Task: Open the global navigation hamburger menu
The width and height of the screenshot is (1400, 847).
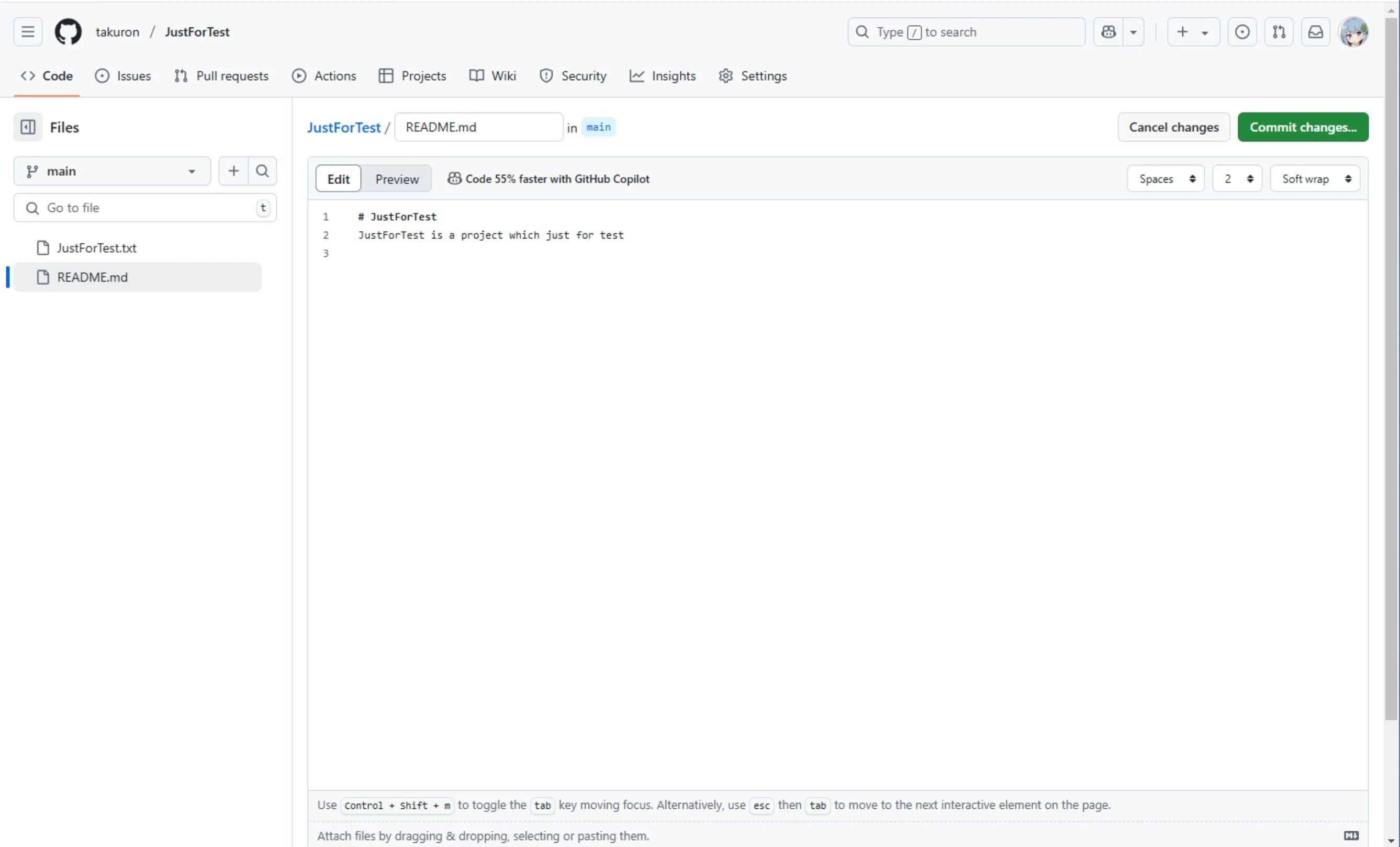Action: [x=28, y=32]
